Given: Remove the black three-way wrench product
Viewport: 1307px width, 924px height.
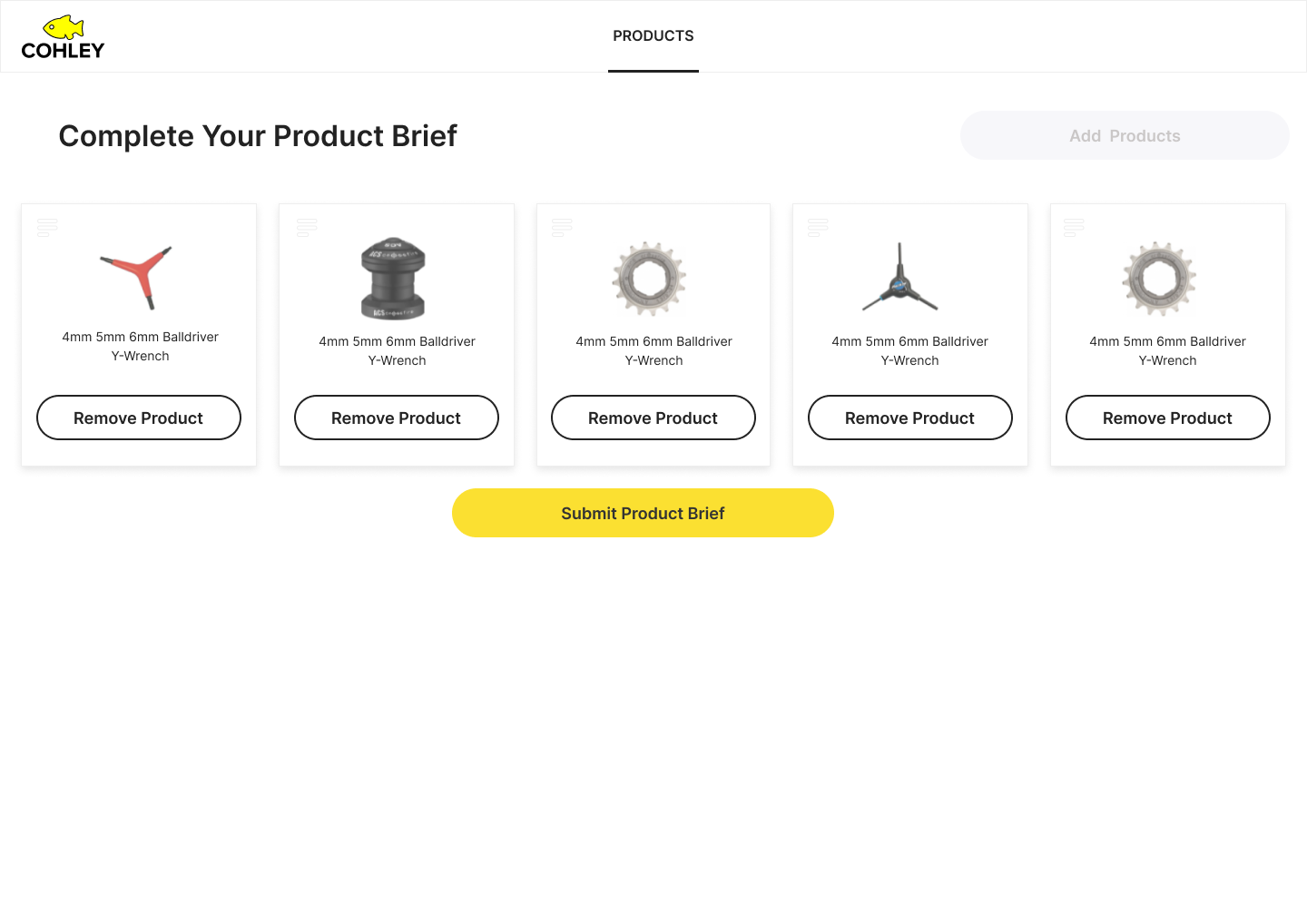Looking at the screenshot, I should click(x=910, y=418).
